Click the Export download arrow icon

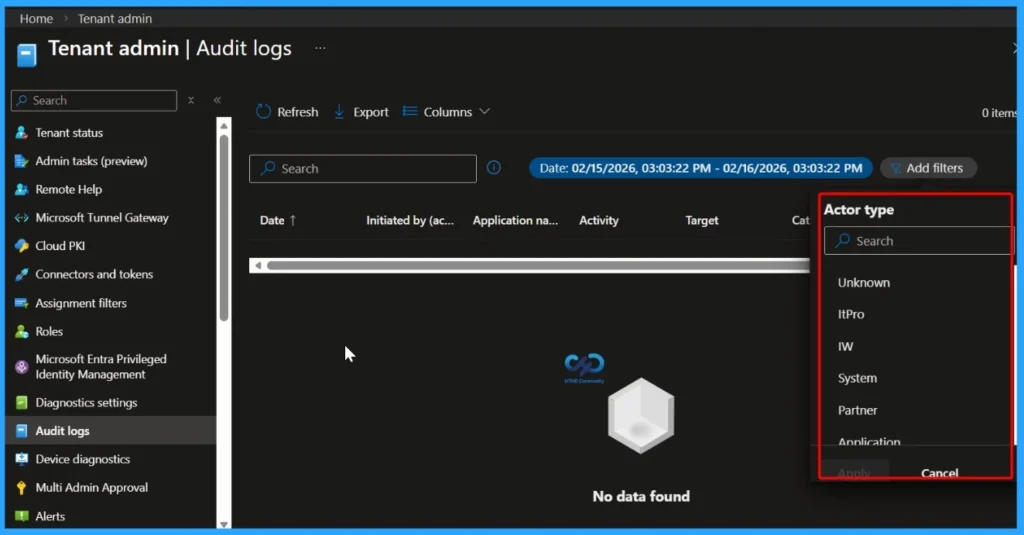[339, 112]
